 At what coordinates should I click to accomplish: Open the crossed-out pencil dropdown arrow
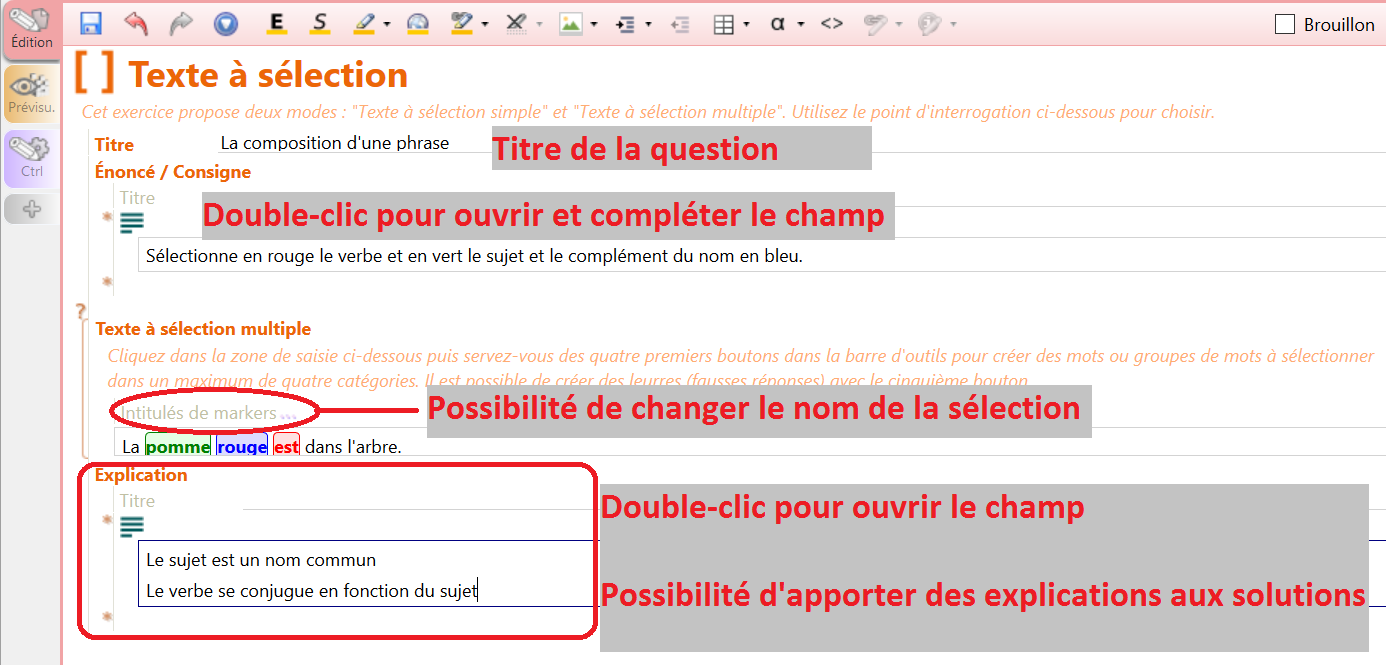539,24
